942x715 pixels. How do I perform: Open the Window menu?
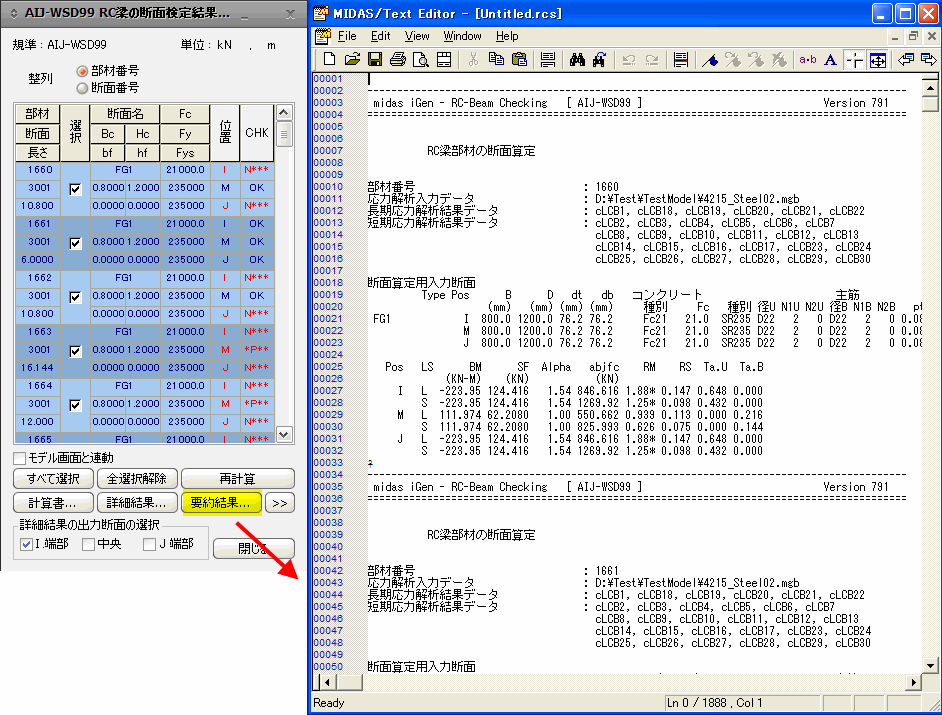pyautogui.click(x=463, y=36)
